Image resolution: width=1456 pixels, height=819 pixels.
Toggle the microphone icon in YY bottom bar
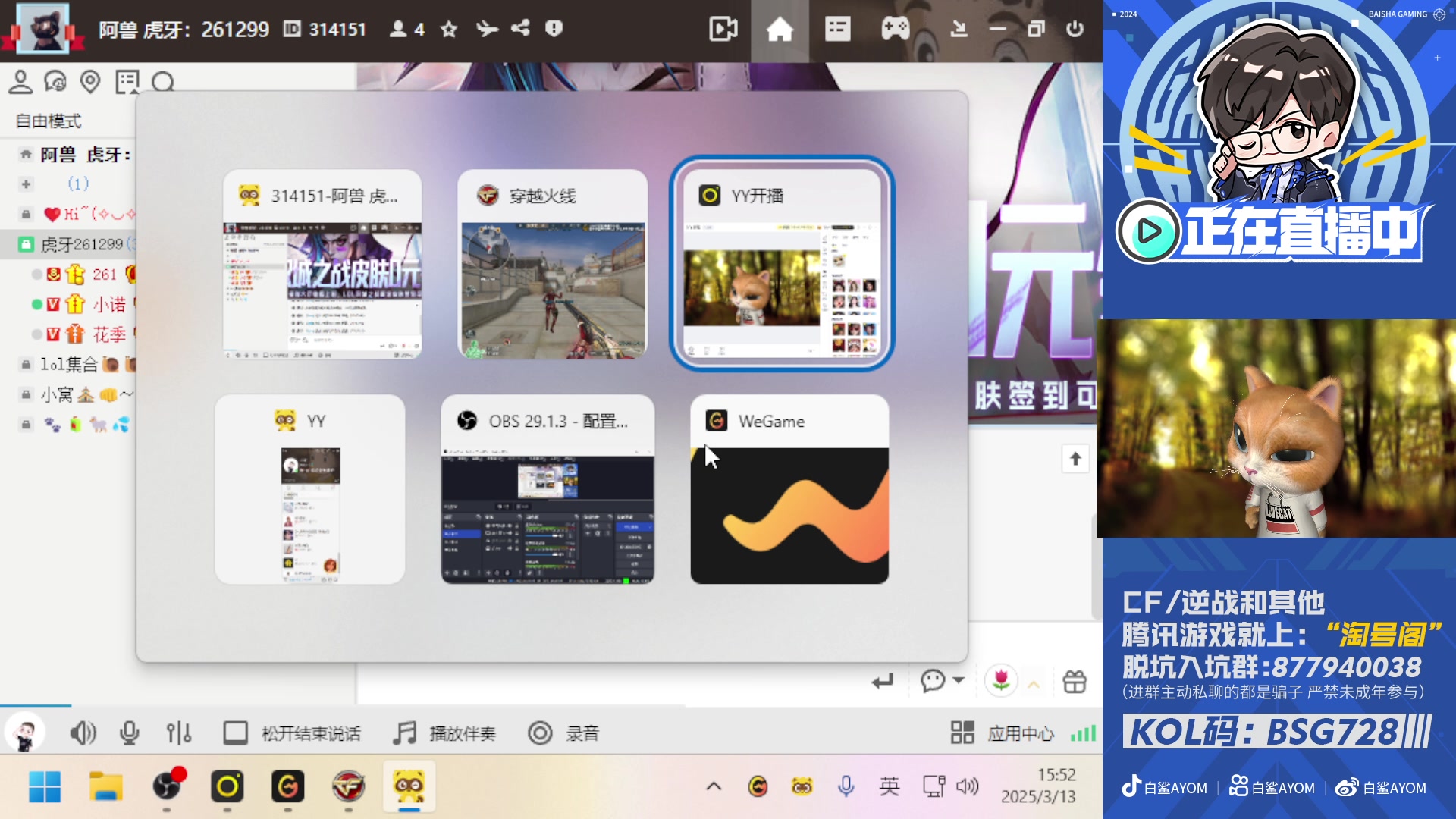coord(130,733)
